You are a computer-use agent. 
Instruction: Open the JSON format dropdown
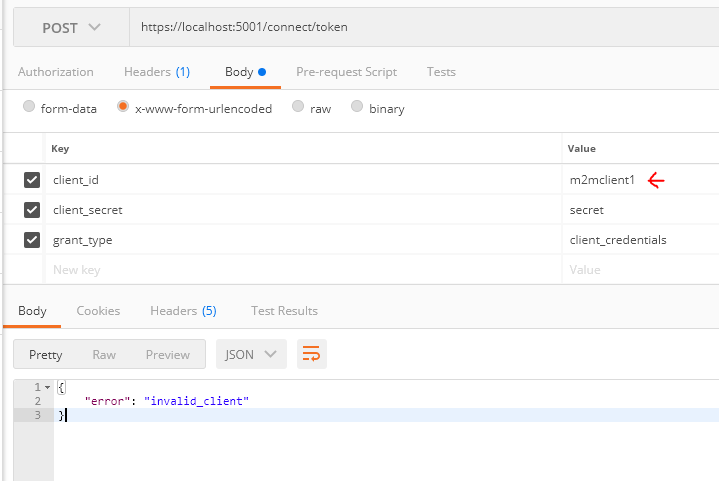[x=251, y=354]
